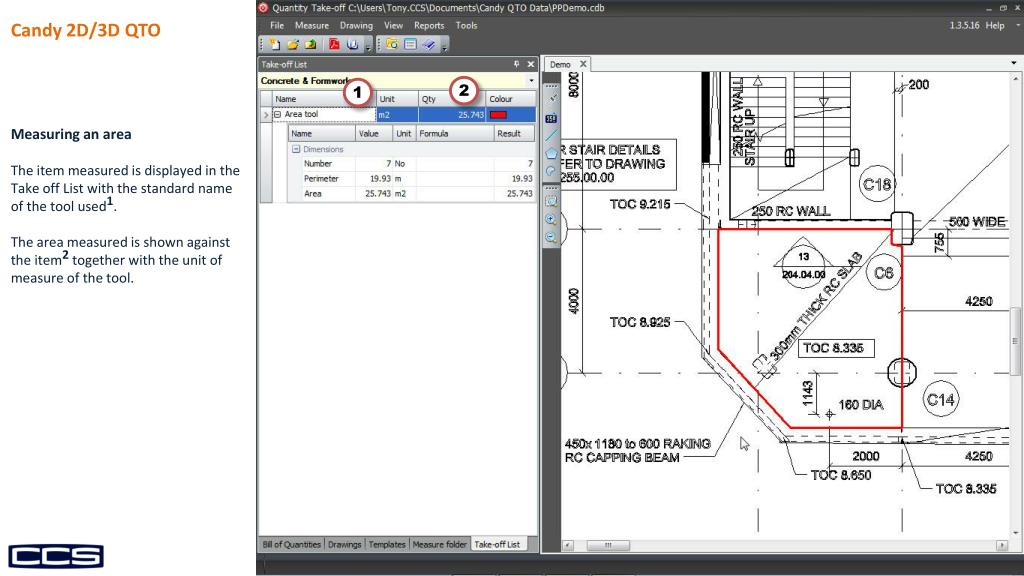Open the drawing tabs list dropdown arrow
This screenshot has height=576, width=1024.
[x=1014, y=63]
